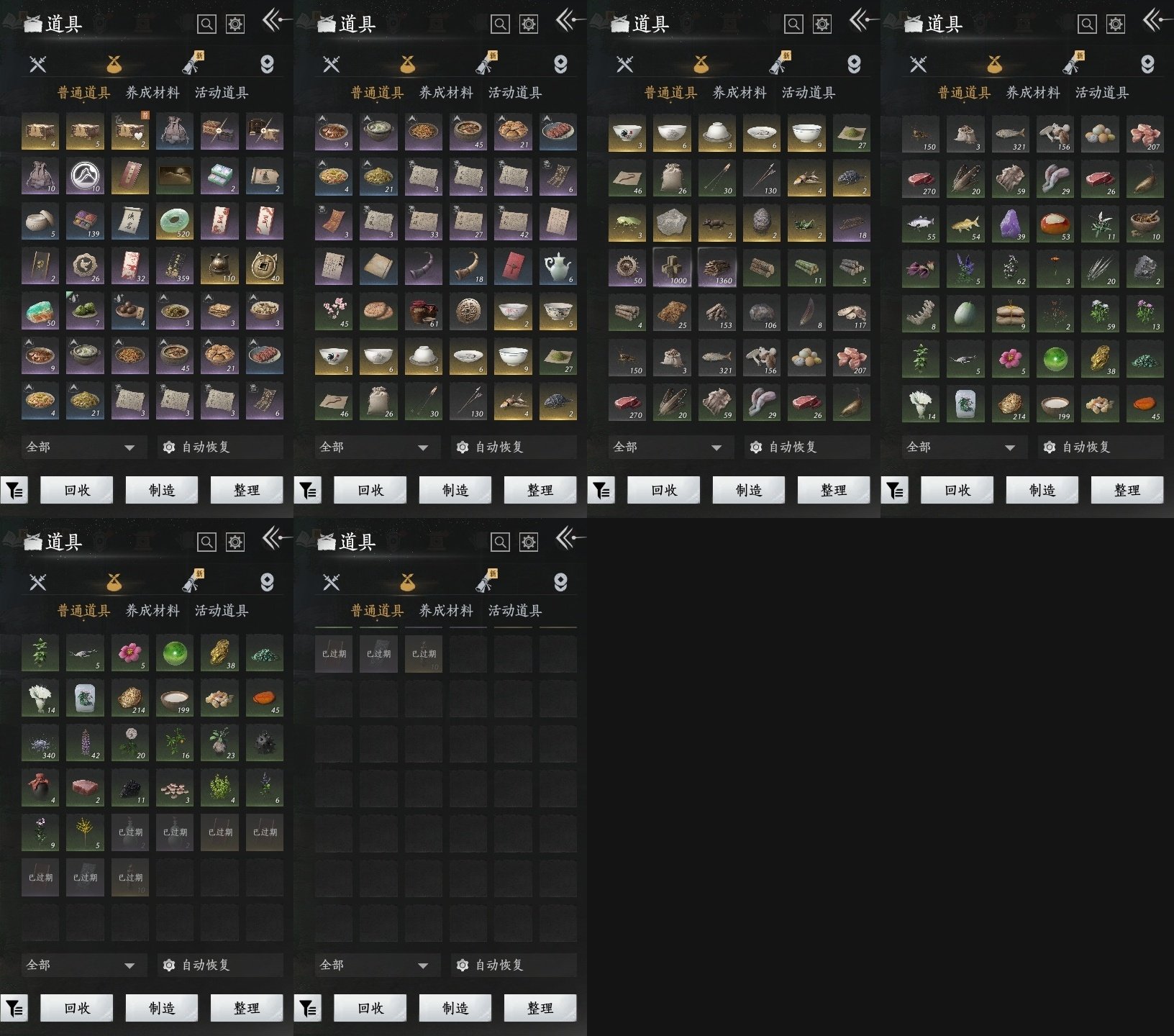The height and width of the screenshot is (1036, 1174).
Task: Choose the white teapot item
Action: (558, 266)
